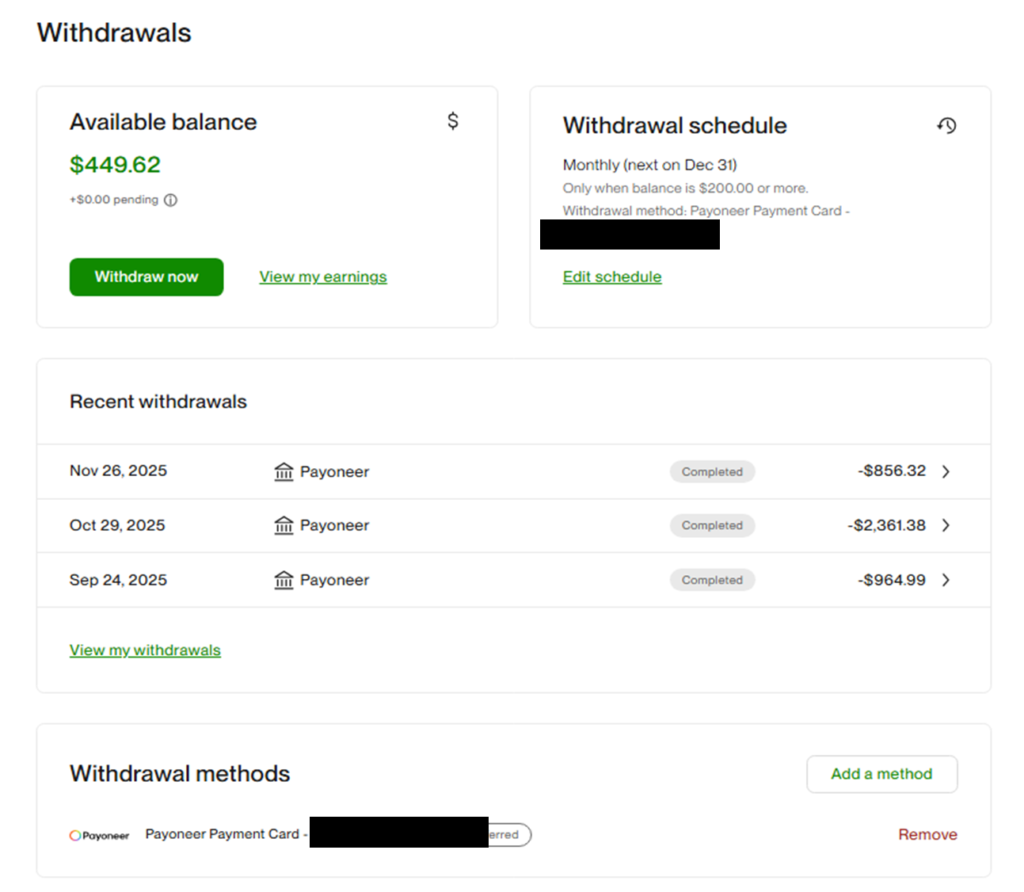Click the $449.62 available balance amount
This screenshot has width=1024, height=892.
[x=115, y=165]
